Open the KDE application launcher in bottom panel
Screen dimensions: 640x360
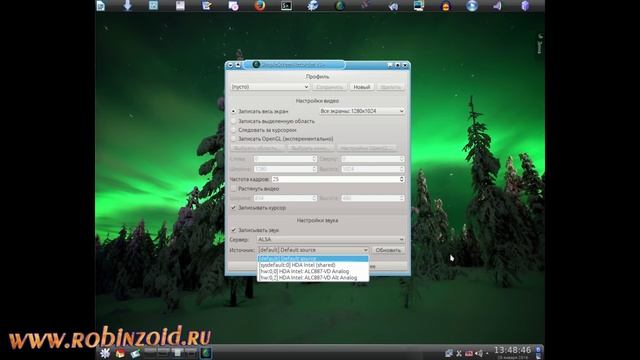click(105, 353)
